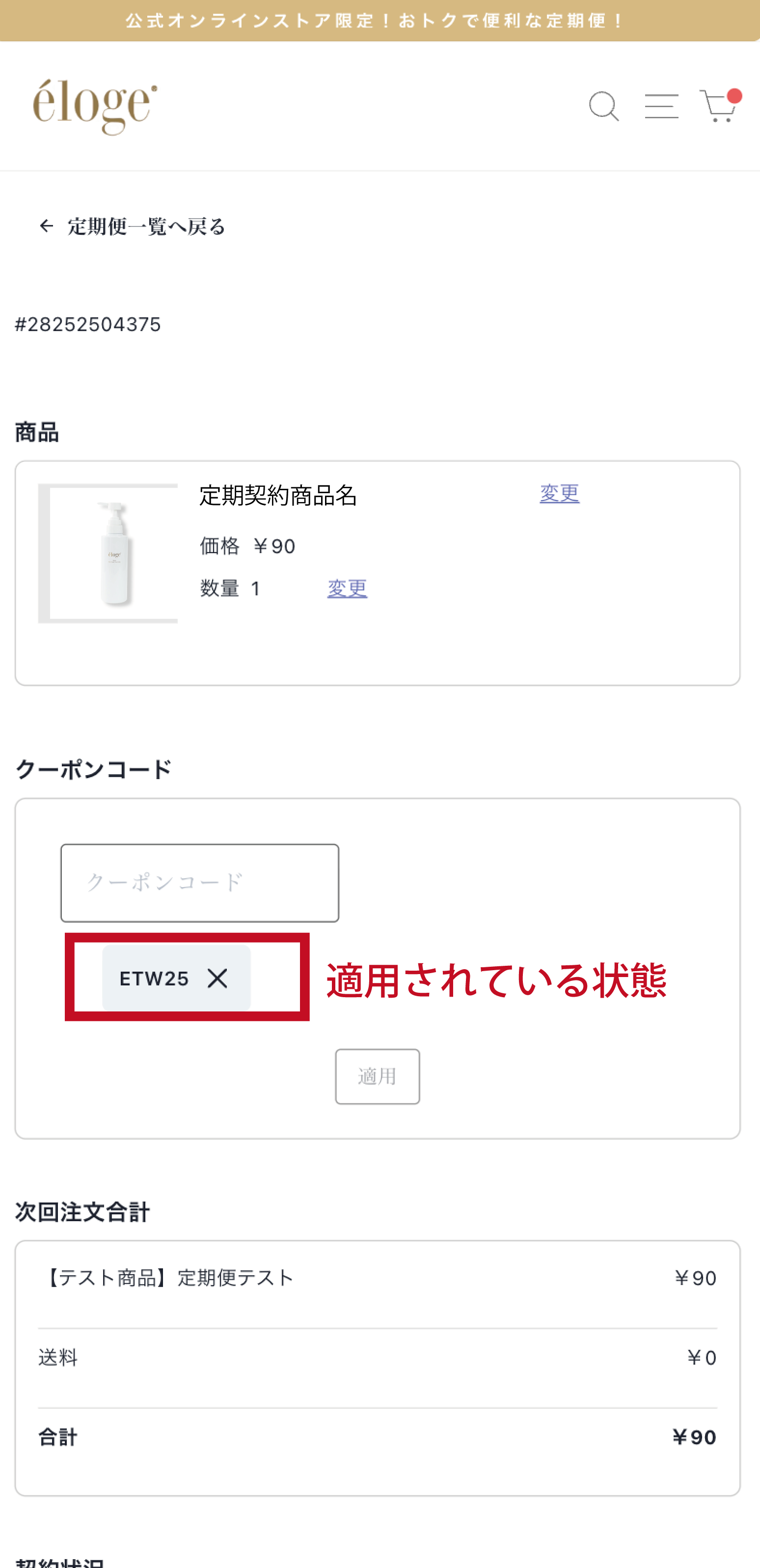
Task: Click the クーポンコード section heading
Action: coord(94,769)
